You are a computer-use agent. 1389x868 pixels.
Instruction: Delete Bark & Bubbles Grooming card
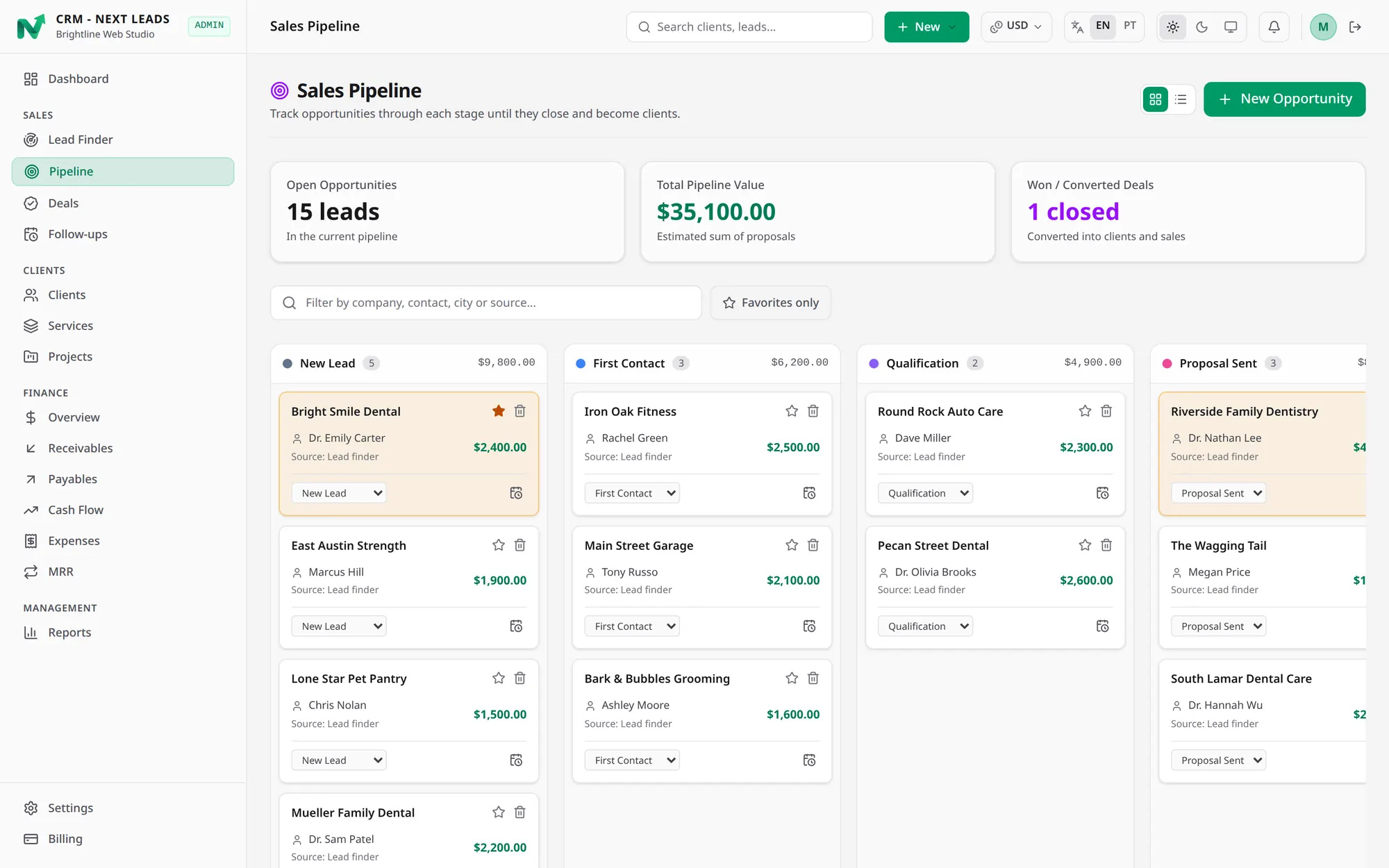click(x=813, y=678)
